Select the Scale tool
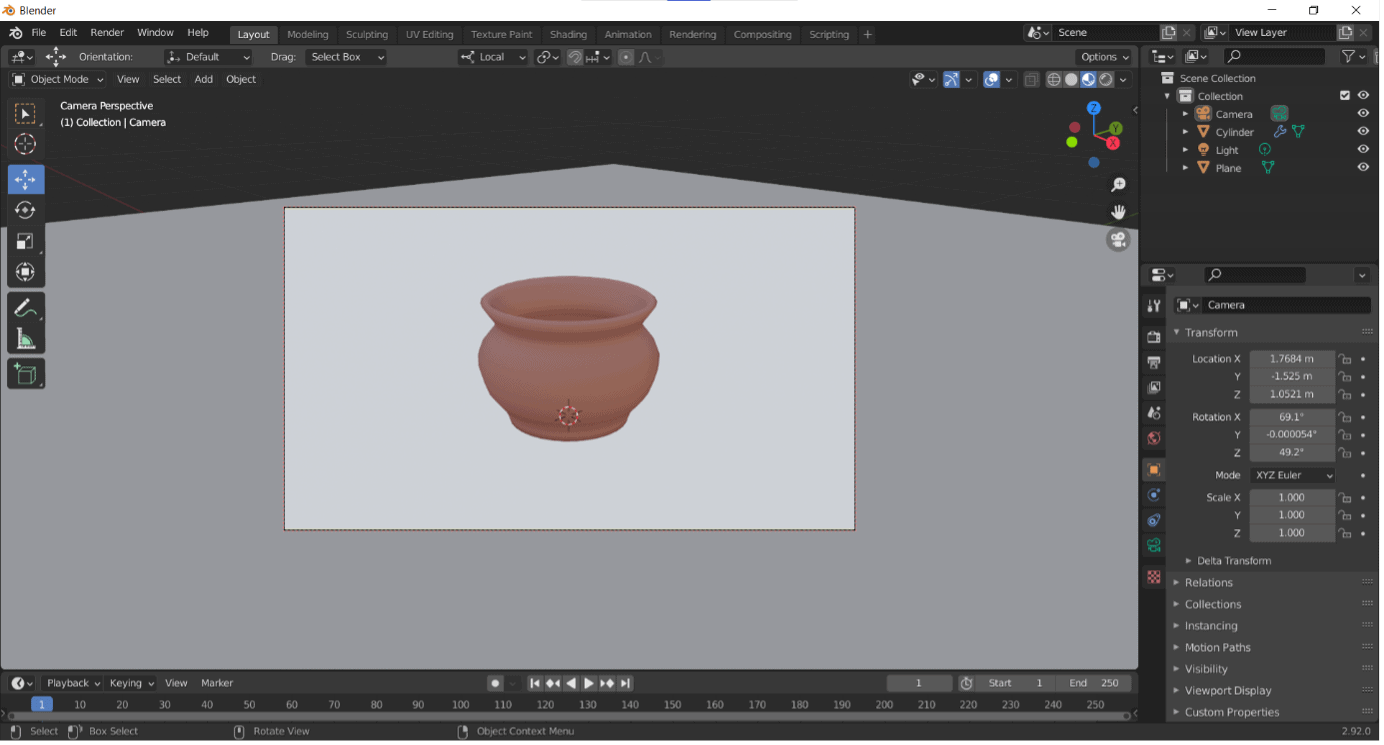 (26, 241)
